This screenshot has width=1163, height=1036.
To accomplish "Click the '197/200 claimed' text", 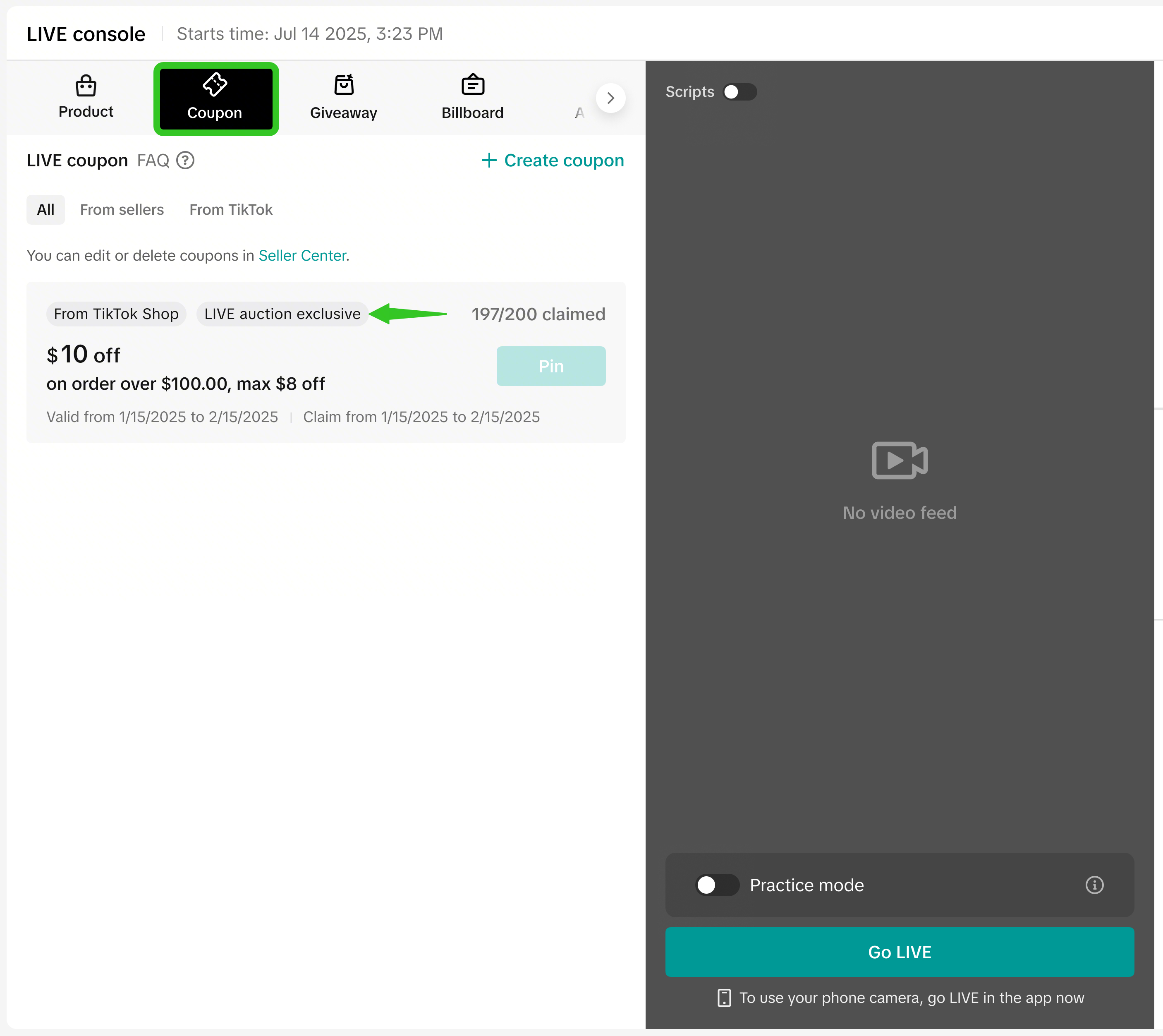I will click(538, 314).
